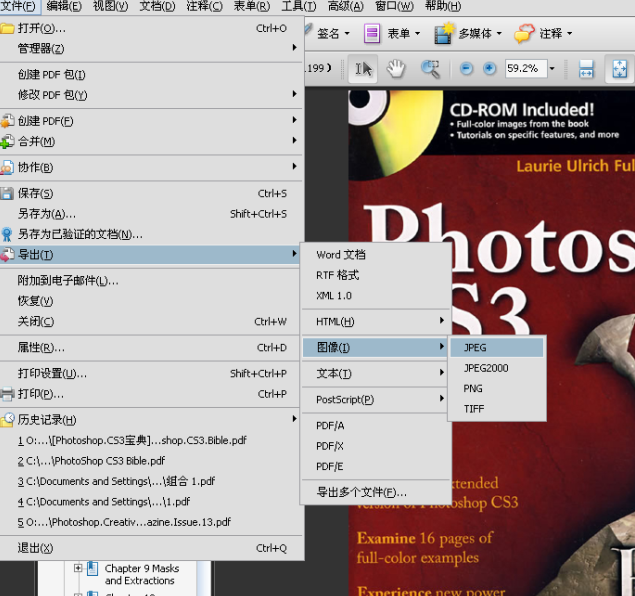635x596 pixels.
Task: Open the Multimedia (多媒体) dropdown arrow
Action: click(x=499, y=34)
